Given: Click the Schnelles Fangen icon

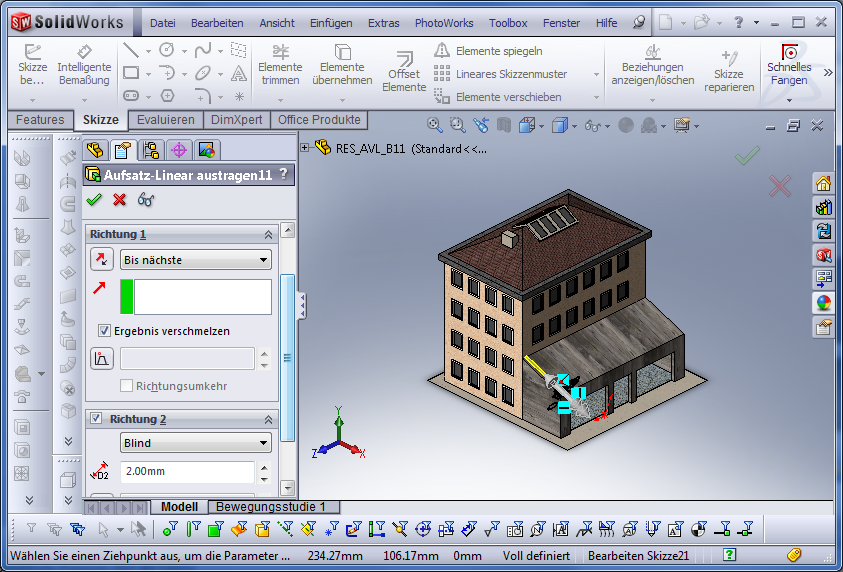Looking at the screenshot, I should pyautogui.click(x=789, y=66).
